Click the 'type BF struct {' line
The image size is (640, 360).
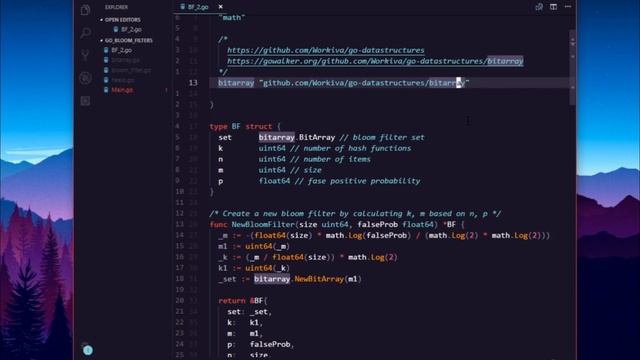pyautogui.click(x=245, y=127)
